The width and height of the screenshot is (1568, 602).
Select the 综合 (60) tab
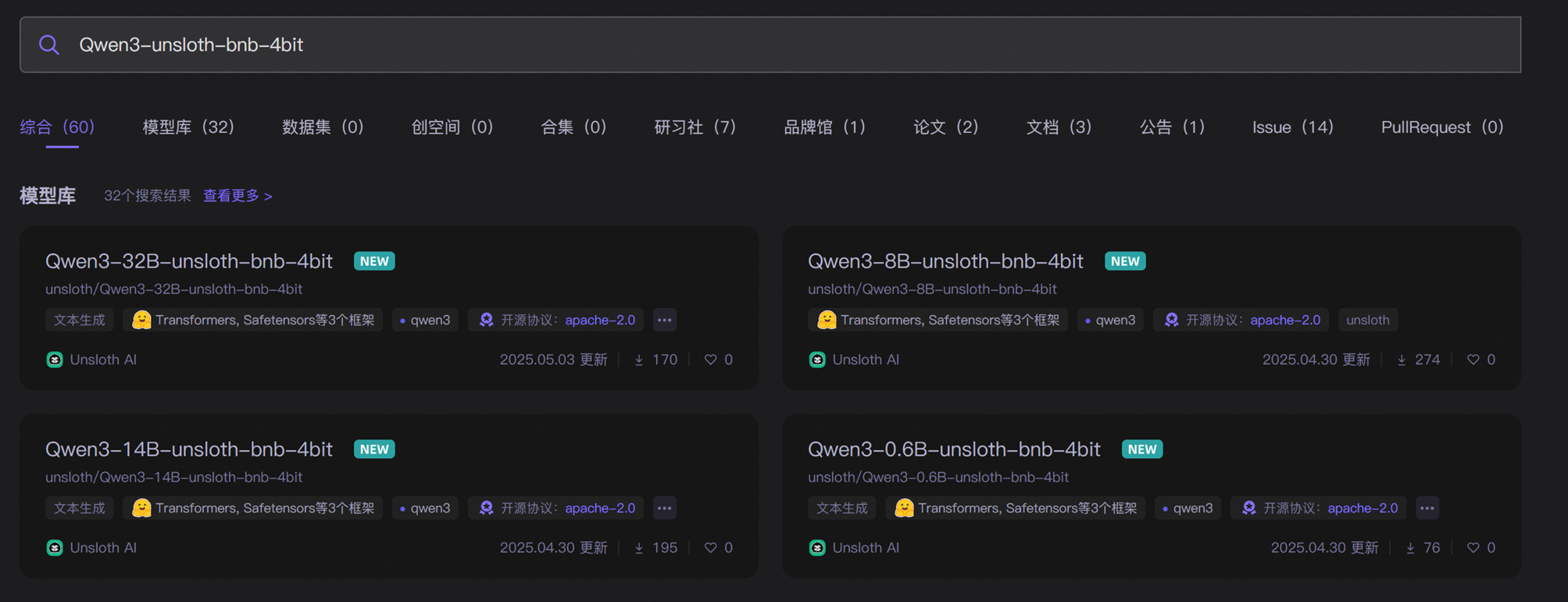point(57,127)
